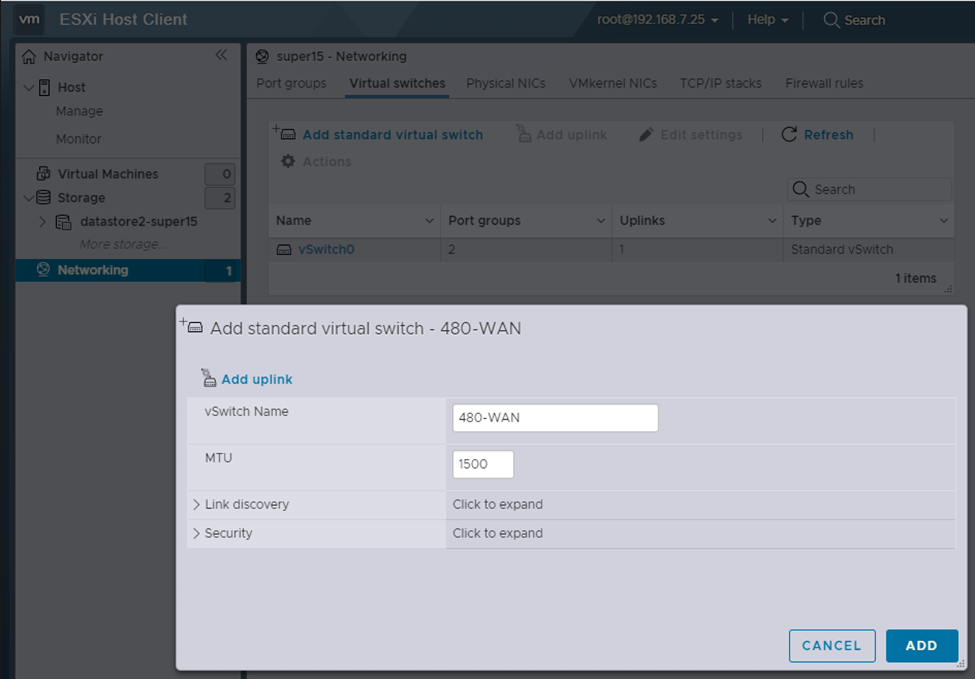
Task: Select Monitor under Host
Action: [x=78, y=139]
